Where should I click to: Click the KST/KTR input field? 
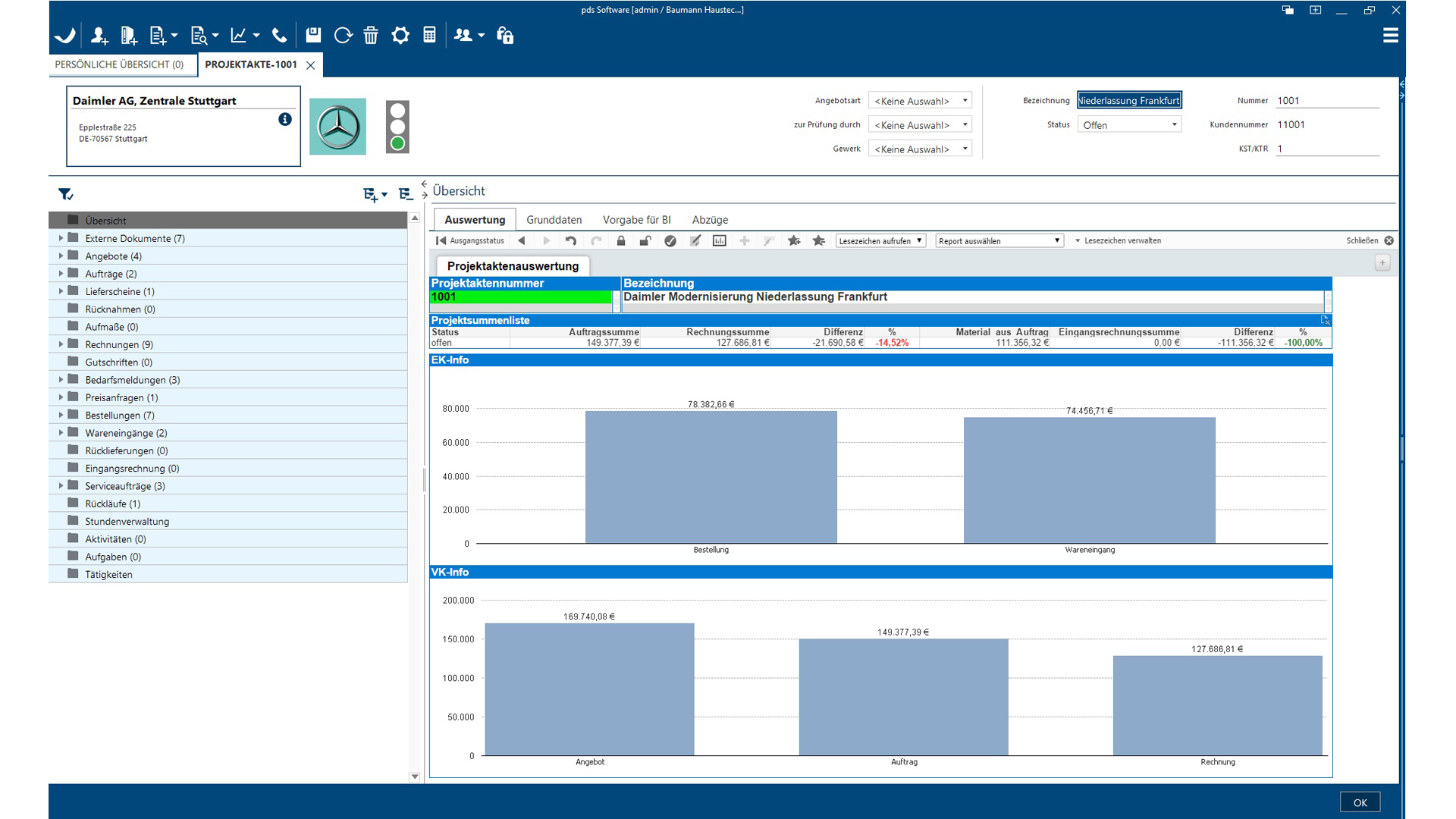coord(1327,149)
